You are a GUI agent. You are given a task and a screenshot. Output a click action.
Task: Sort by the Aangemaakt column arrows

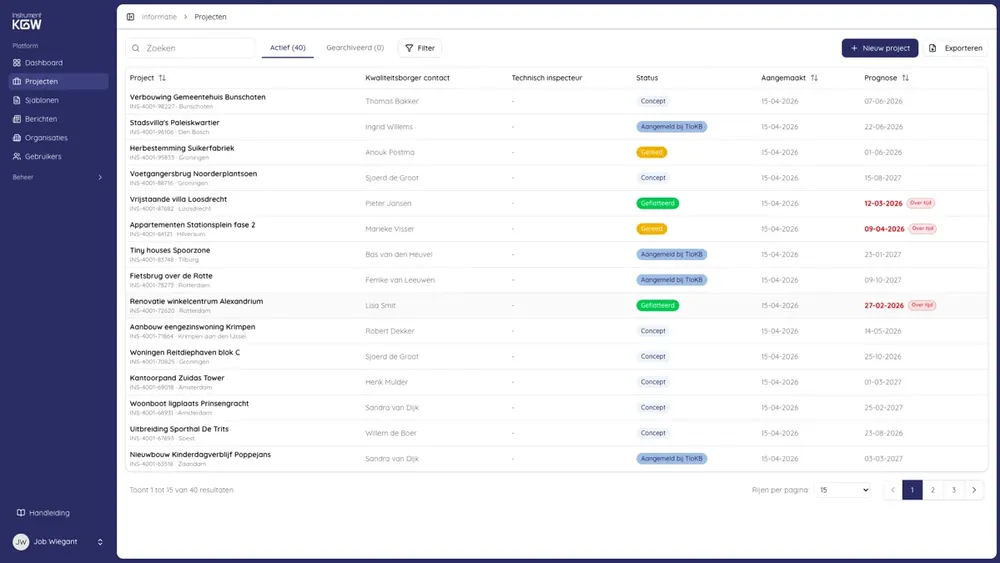click(x=814, y=78)
